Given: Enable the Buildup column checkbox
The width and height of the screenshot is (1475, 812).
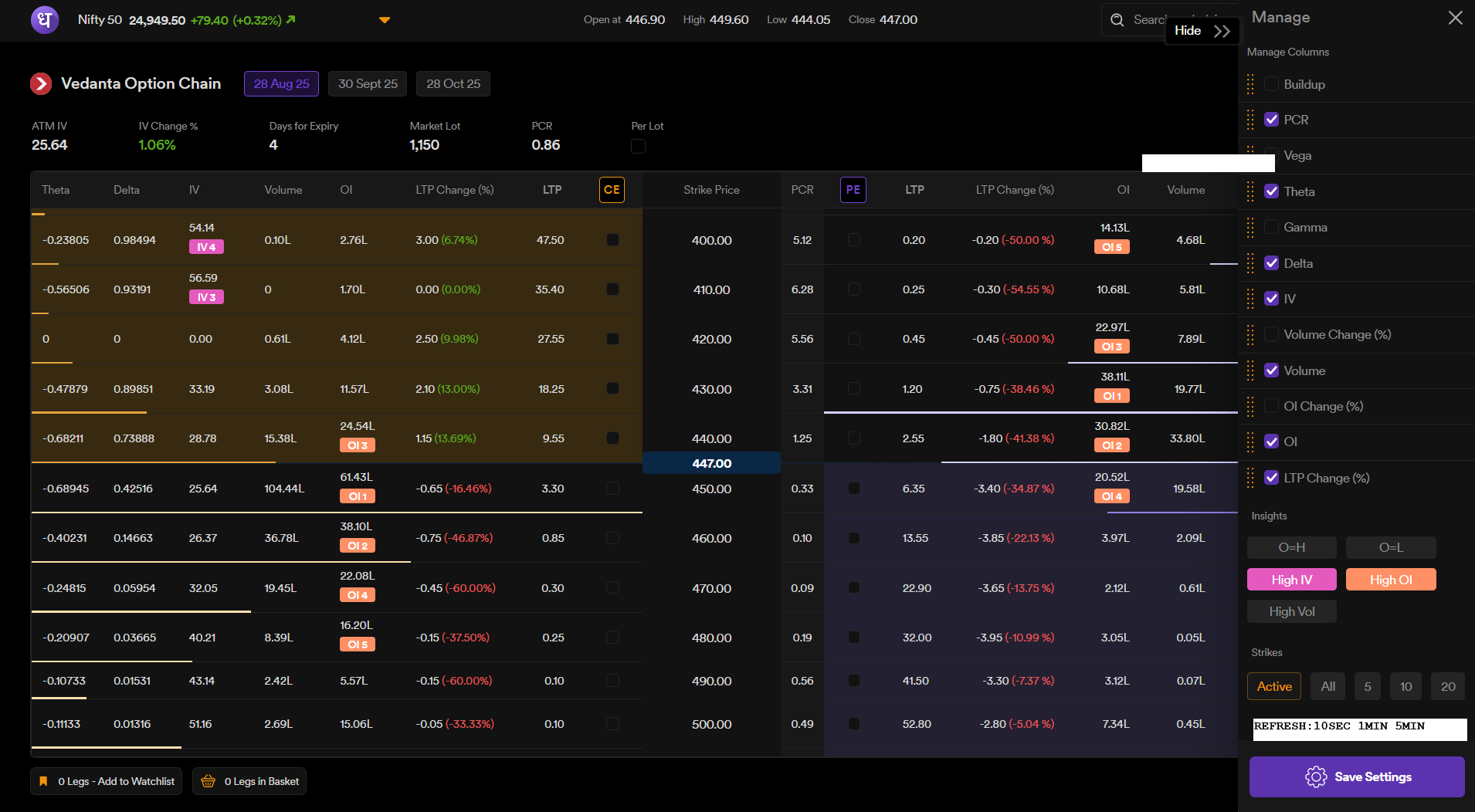Looking at the screenshot, I should pyautogui.click(x=1271, y=84).
